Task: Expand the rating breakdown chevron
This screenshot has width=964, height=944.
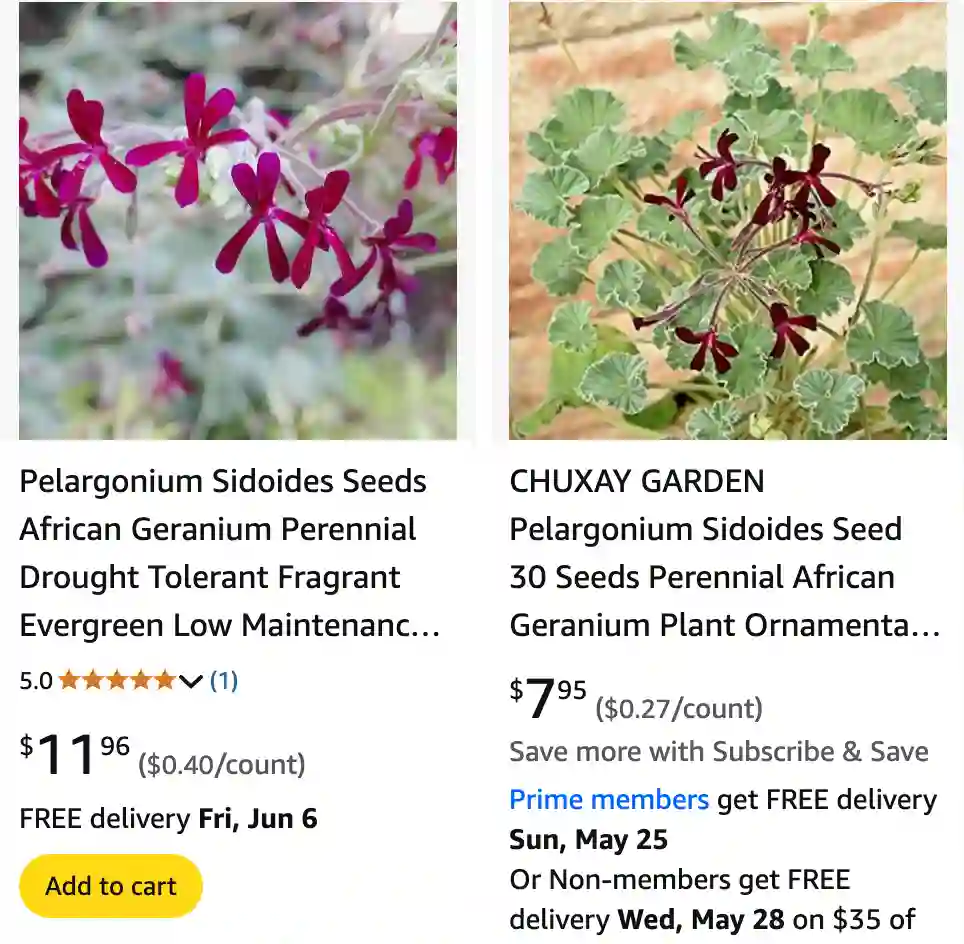Action: (191, 682)
